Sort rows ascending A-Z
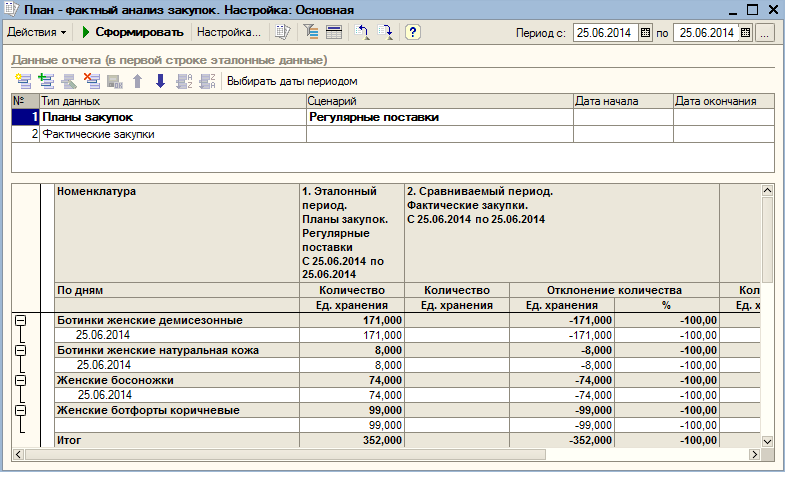The image size is (785, 484). pyautogui.click(x=184, y=81)
